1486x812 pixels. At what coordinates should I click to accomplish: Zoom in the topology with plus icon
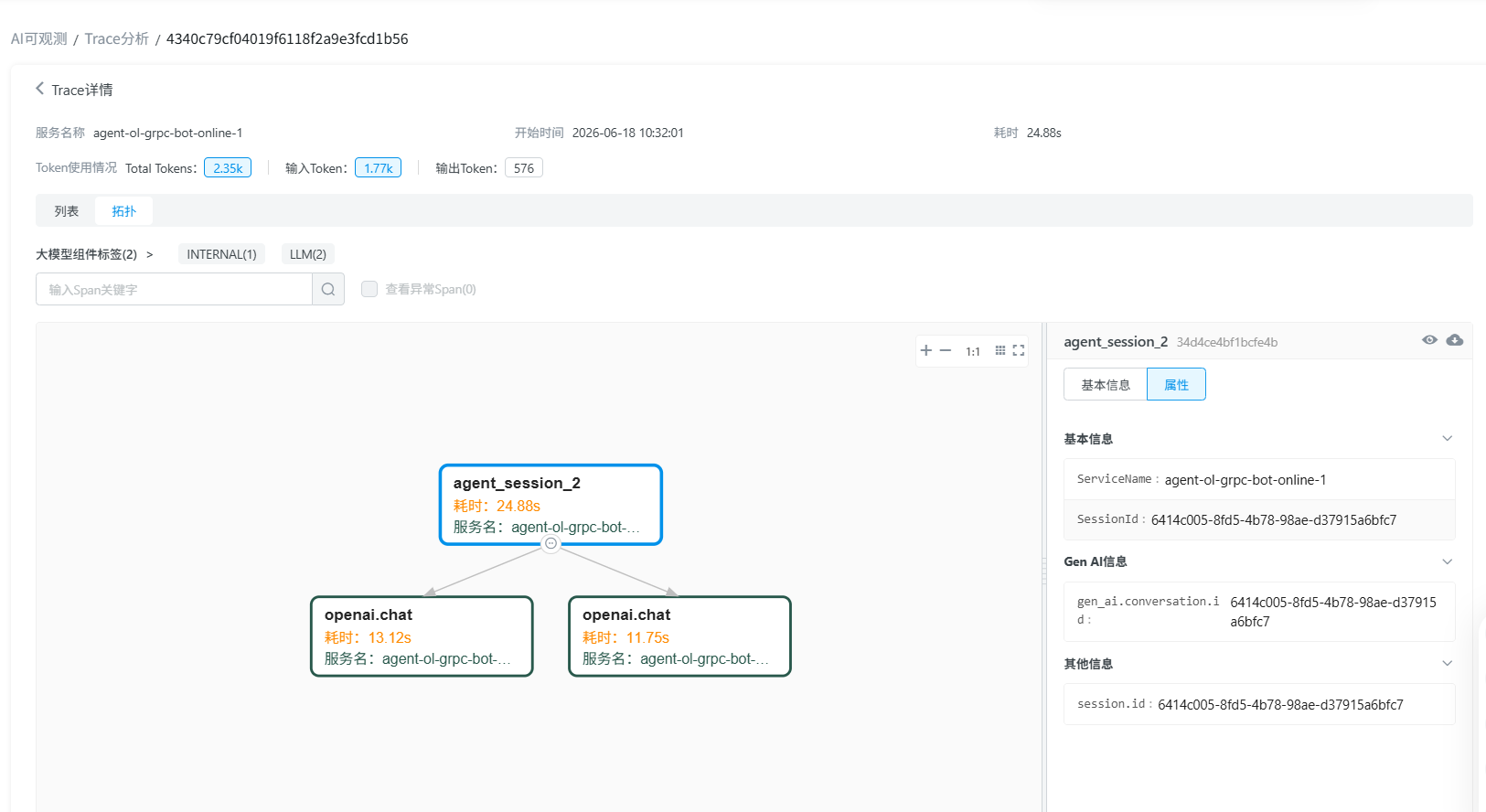coord(926,350)
